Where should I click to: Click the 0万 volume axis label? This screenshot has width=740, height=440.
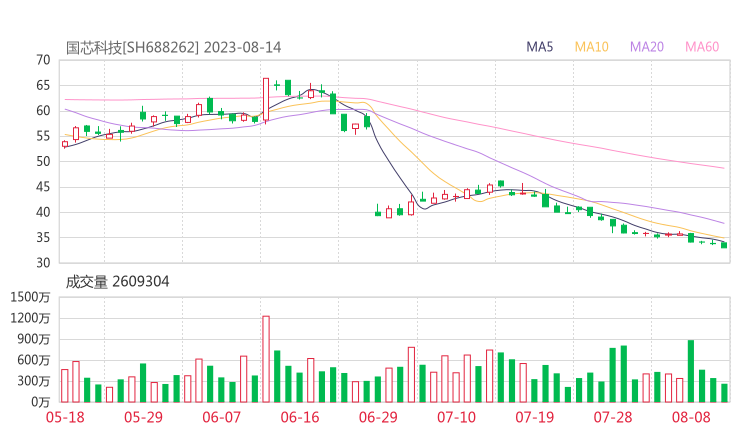(x=41, y=402)
